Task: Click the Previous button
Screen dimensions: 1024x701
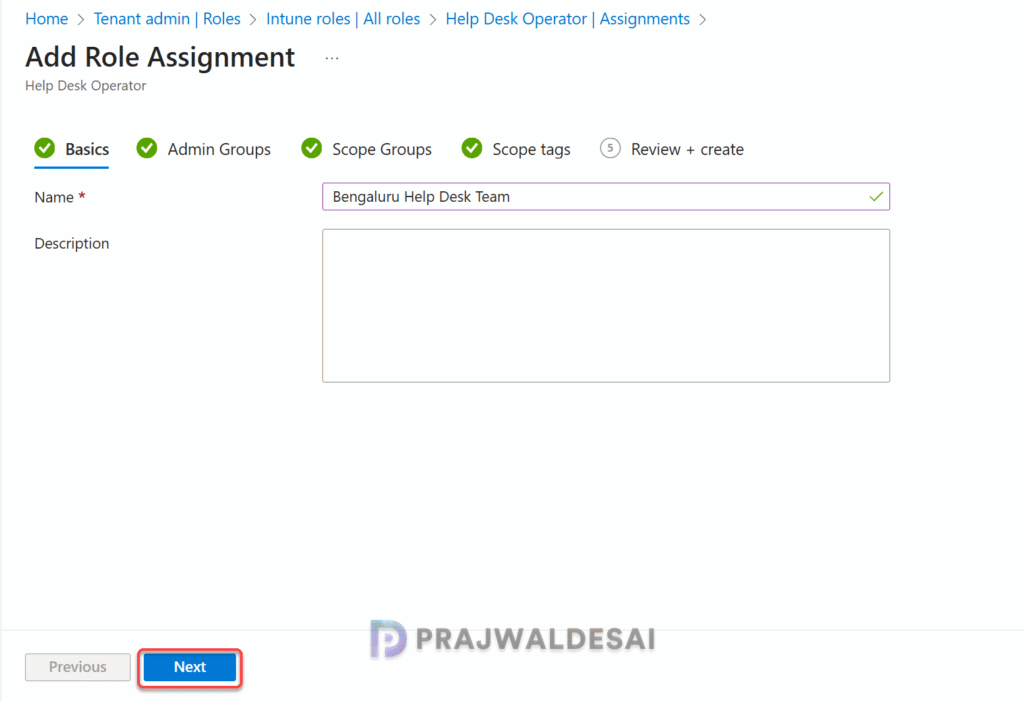Action: [78, 667]
